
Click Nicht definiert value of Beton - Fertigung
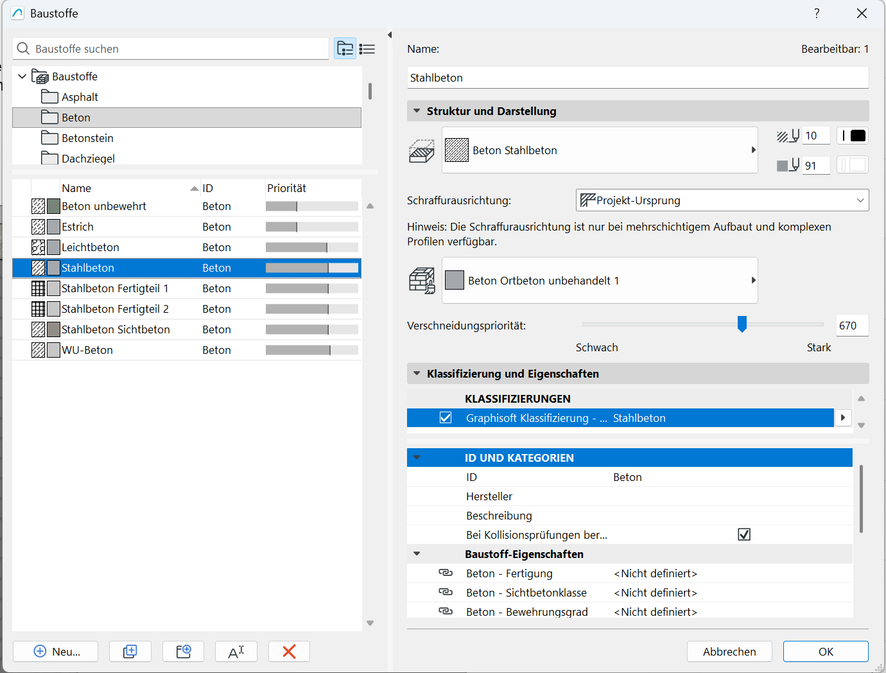(x=655, y=573)
